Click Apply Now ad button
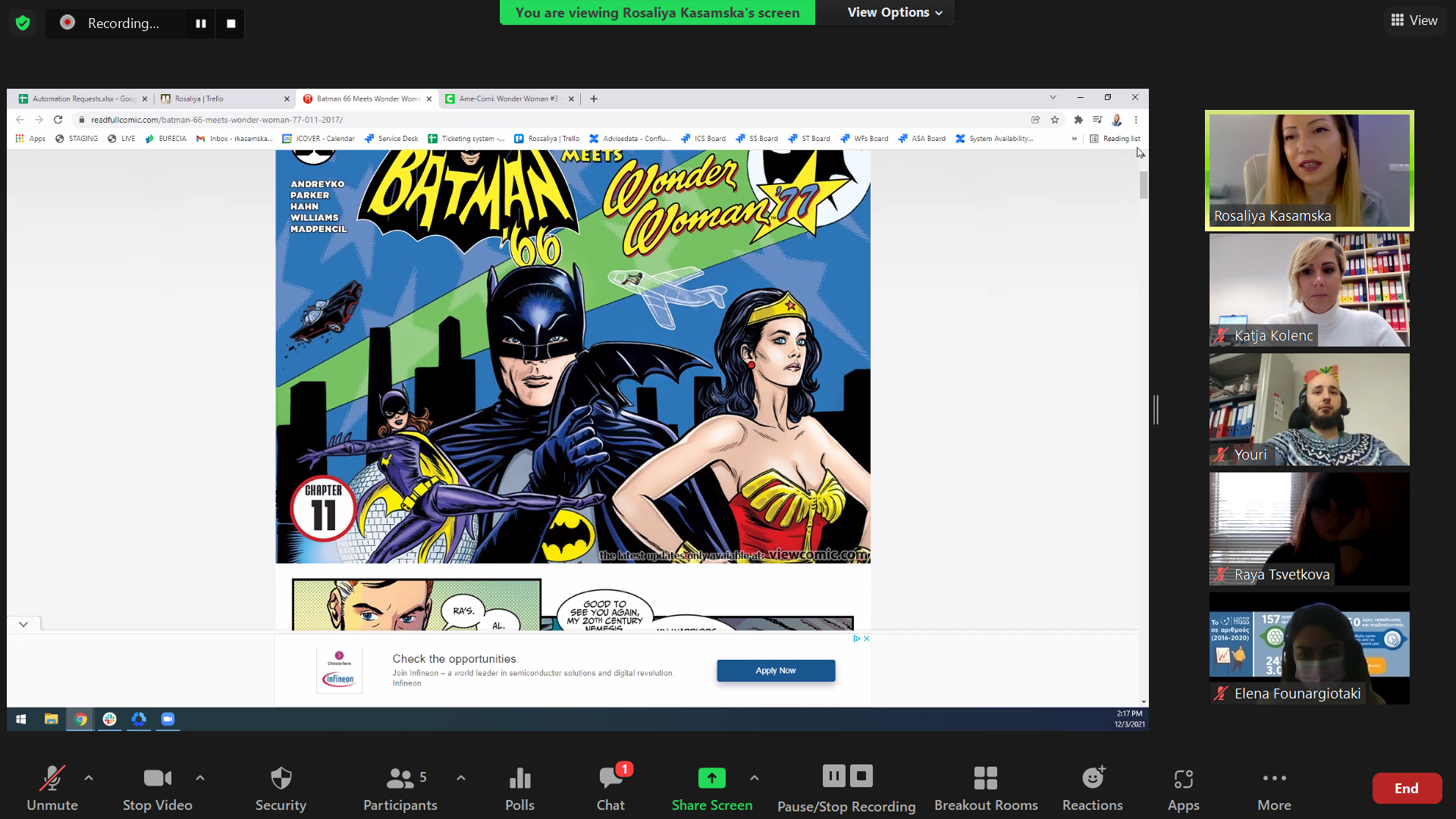 coord(776,670)
